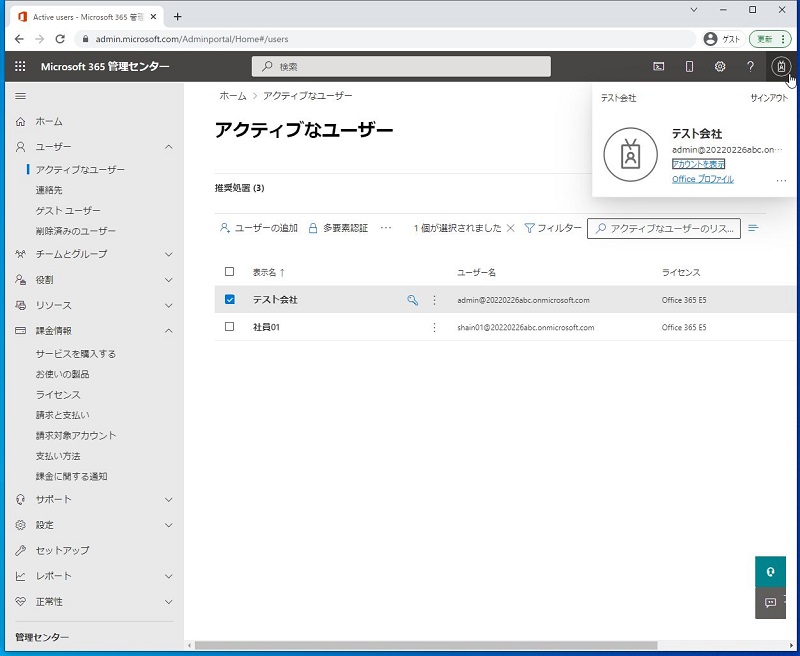Click ユーザーの追加 button
Image resolution: width=800 pixels, height=656 pixels.
tap(259, 228)
